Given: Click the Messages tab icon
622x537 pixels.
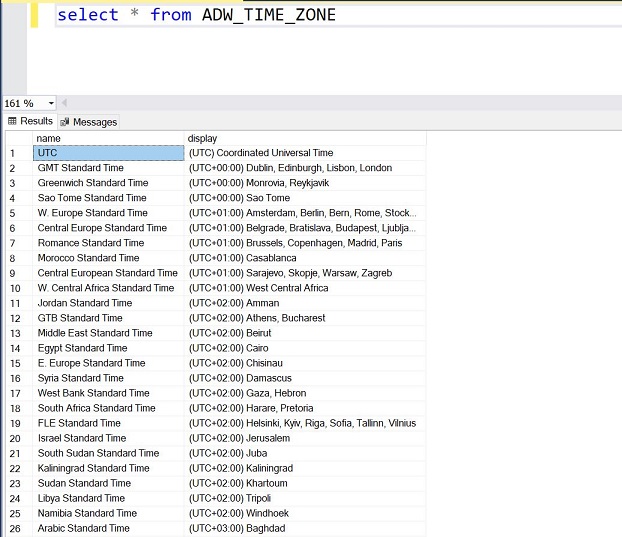Looking at the screenshot, I should click(x=65, y=122).
